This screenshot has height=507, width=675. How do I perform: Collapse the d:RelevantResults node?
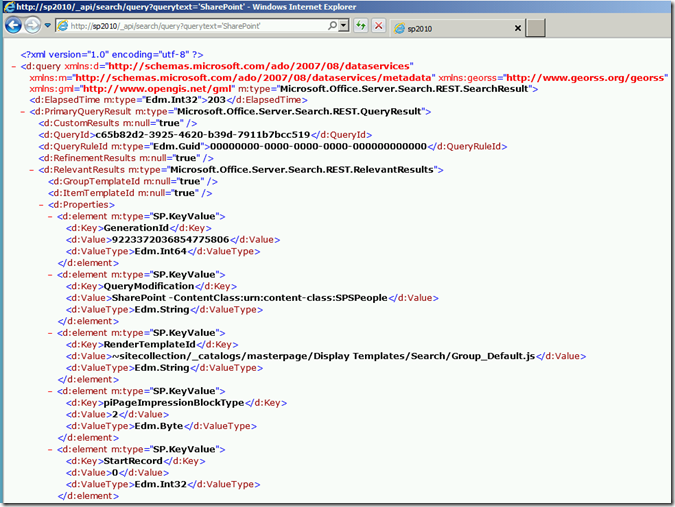[32, 170]
